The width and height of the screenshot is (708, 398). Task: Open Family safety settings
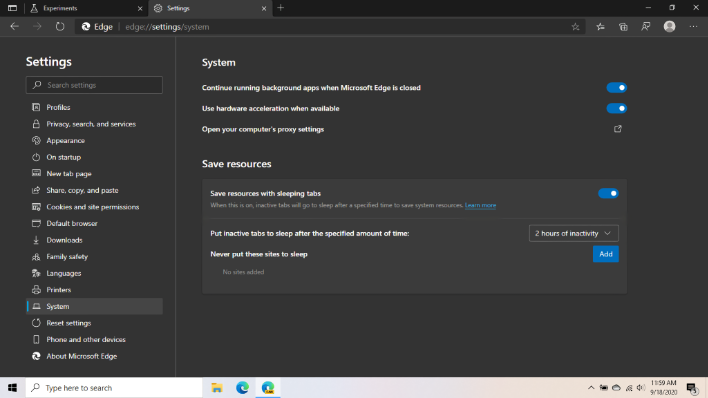pyautogui.click(x=94, y=257)
